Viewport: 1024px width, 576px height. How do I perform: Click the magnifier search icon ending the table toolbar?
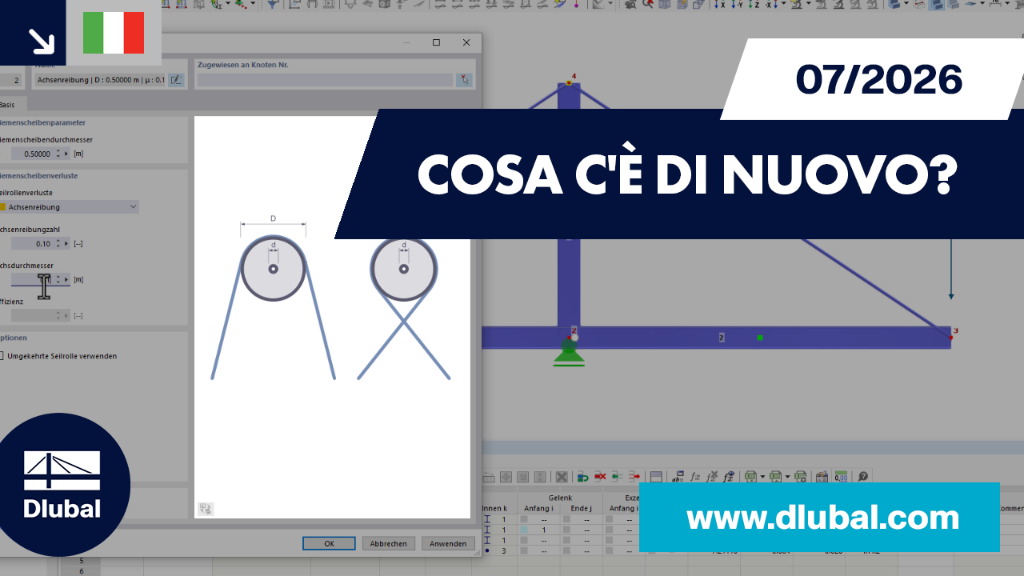click(863, 477)
